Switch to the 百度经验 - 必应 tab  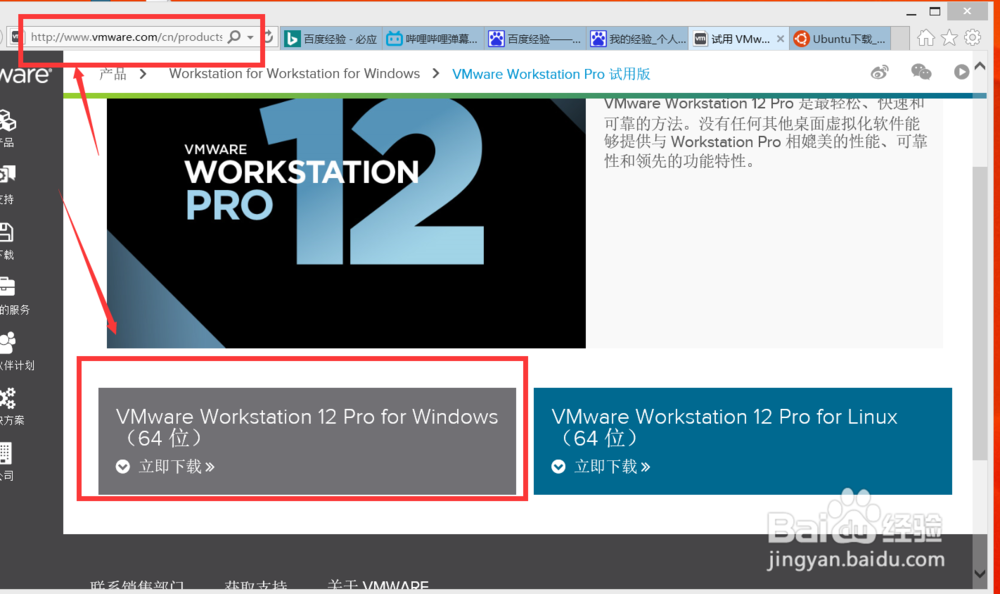pyautogui.click(x=332, y=39)
